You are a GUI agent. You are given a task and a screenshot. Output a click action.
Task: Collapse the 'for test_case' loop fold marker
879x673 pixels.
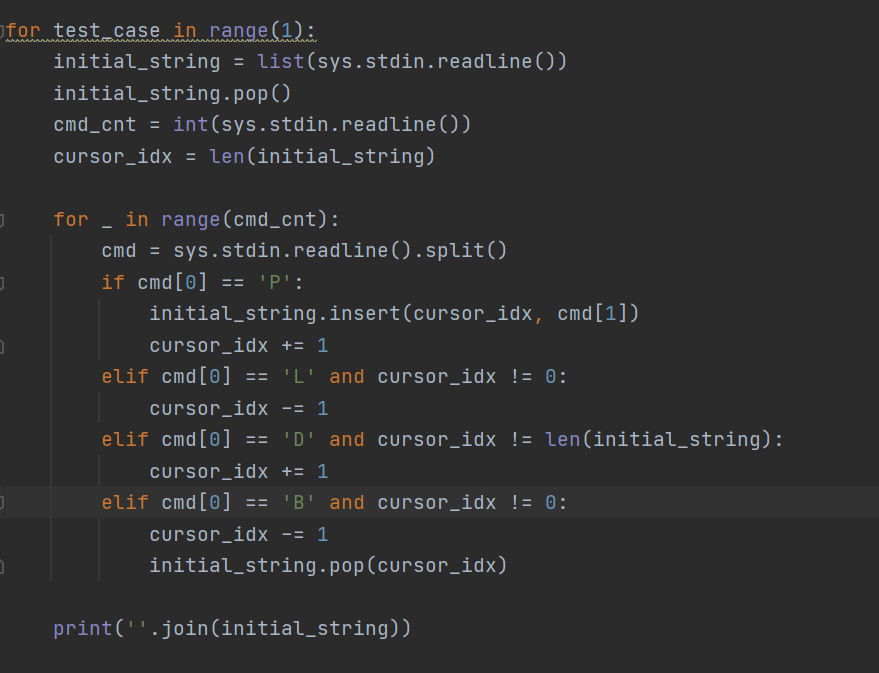tap(2, 30)
